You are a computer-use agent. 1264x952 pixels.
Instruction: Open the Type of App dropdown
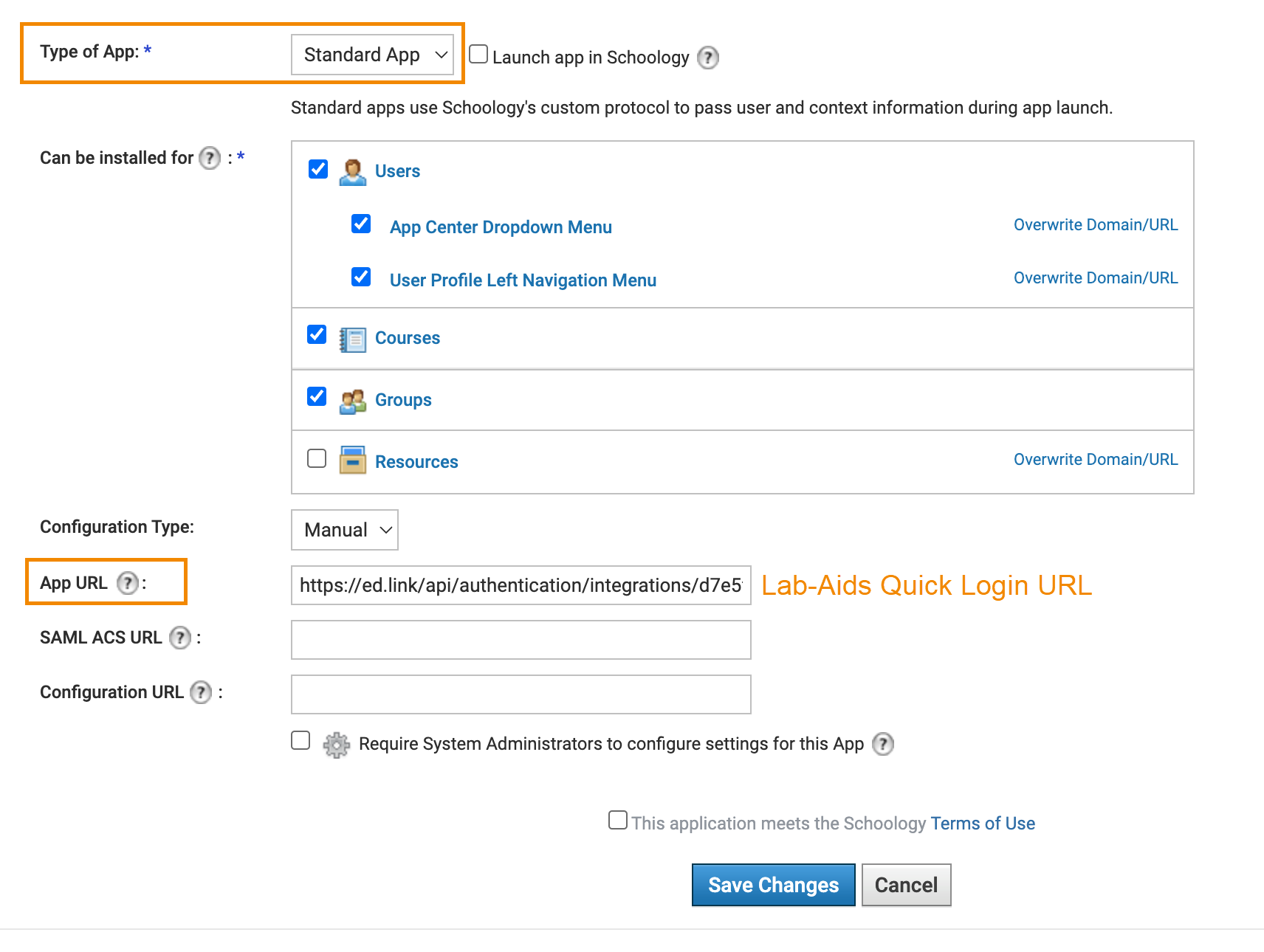372,55
